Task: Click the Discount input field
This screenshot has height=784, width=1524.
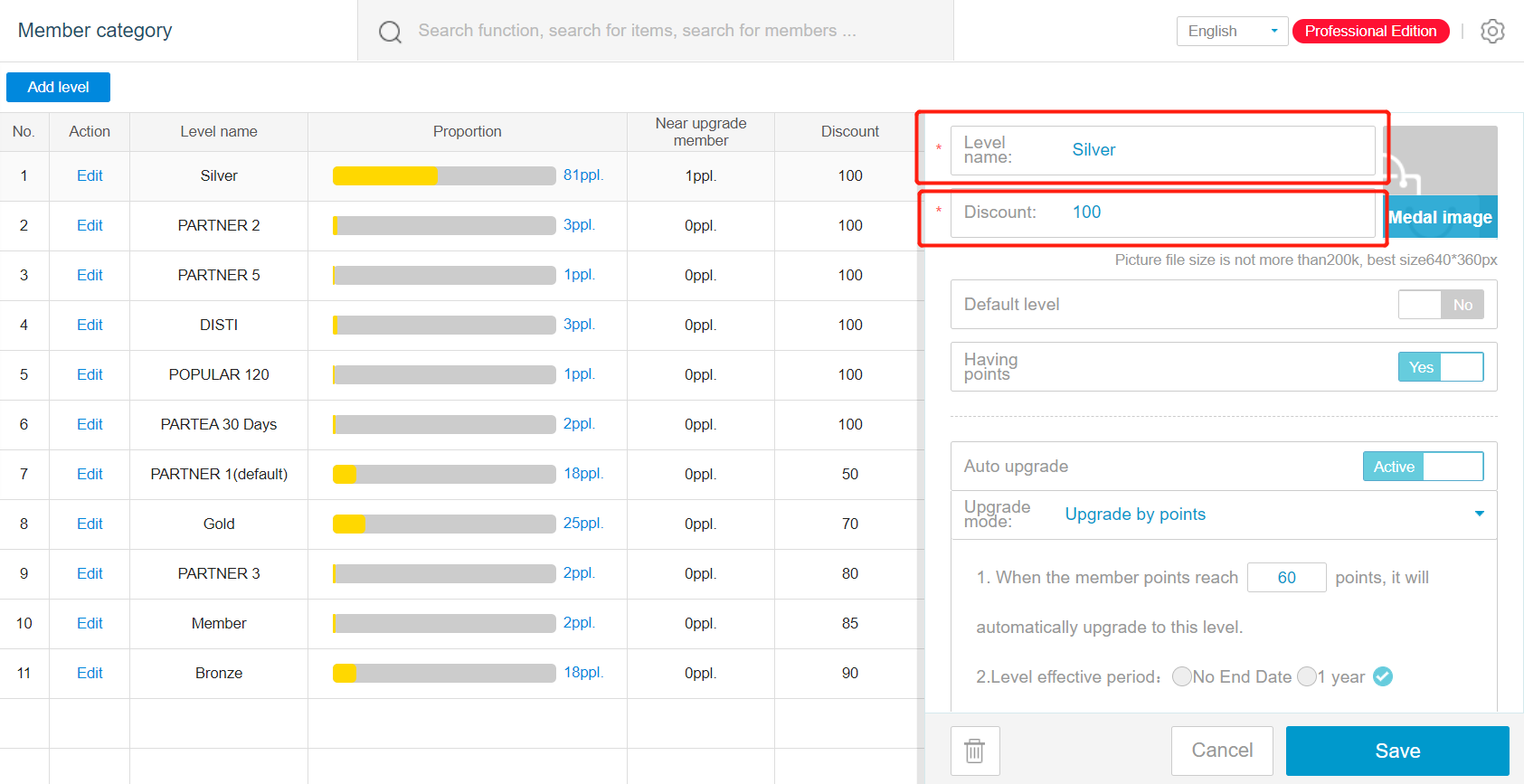Action: pyautogui.click(x=1163, y=213)
